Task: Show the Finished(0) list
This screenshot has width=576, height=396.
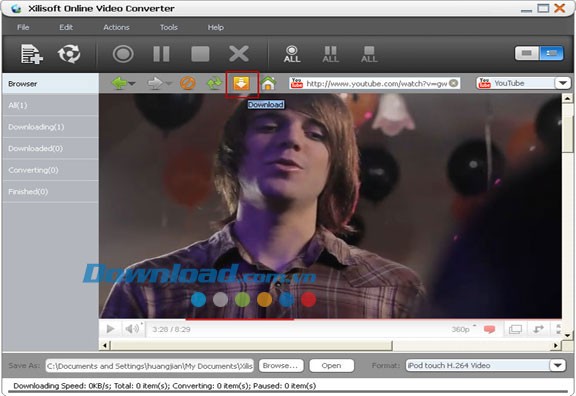Action: (x=50, y=192)
